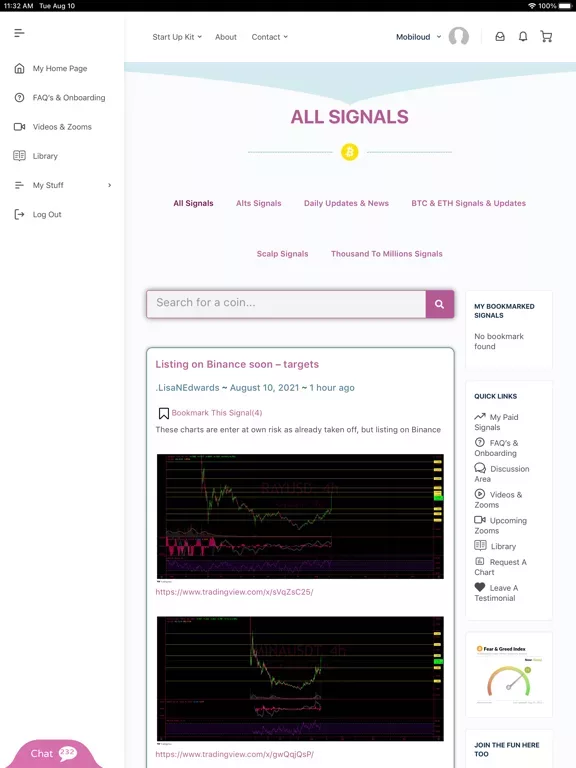Viewport: 576px width, 768px height.
Task: Click the .LisaNEdwards author name
Action: point(188,387)
